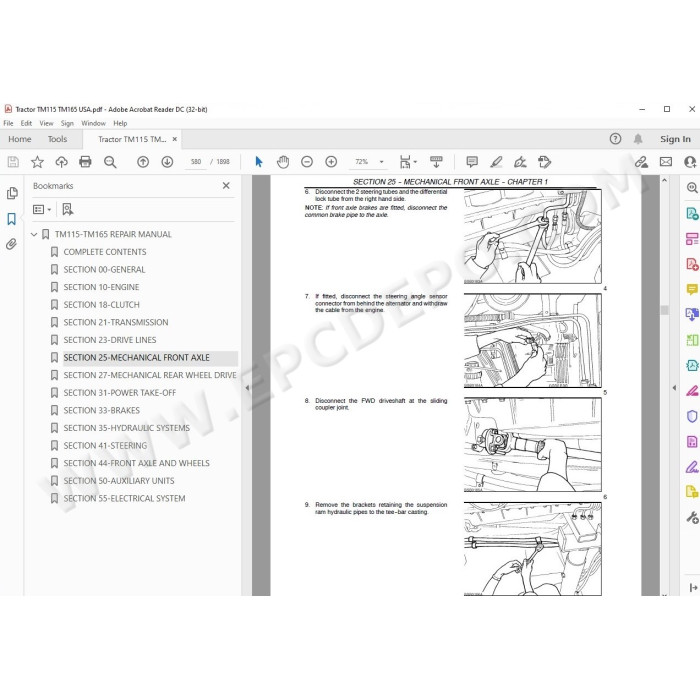Screen dimensions: 700x700
Task: Open the Help question mark icon
Action: (x=615, y=139)
